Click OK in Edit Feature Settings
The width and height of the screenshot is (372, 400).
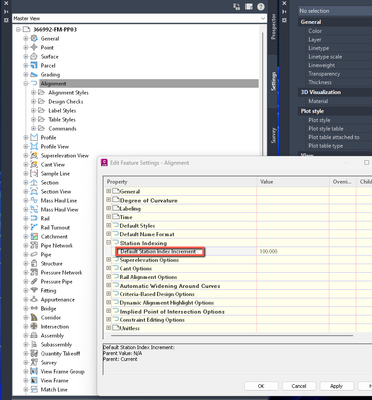(x=261, y=386)
